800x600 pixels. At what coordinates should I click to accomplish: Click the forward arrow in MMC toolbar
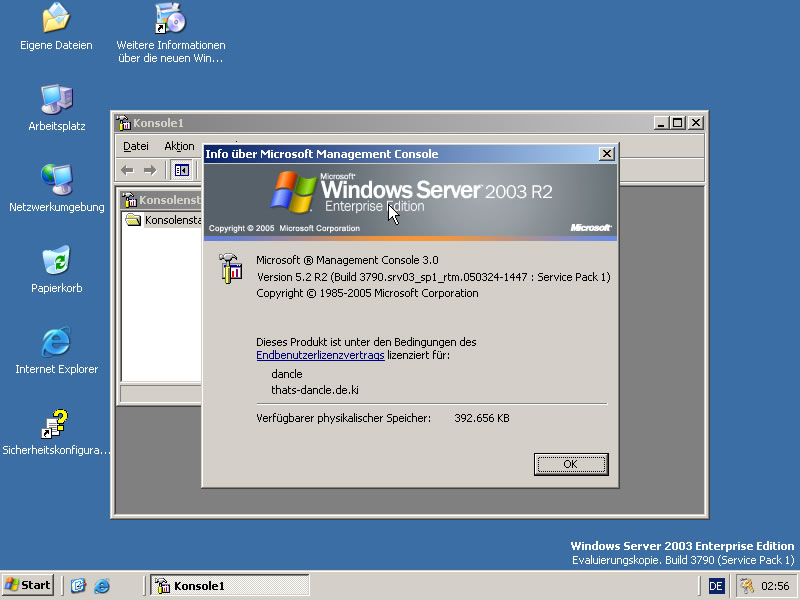(150, 170)
